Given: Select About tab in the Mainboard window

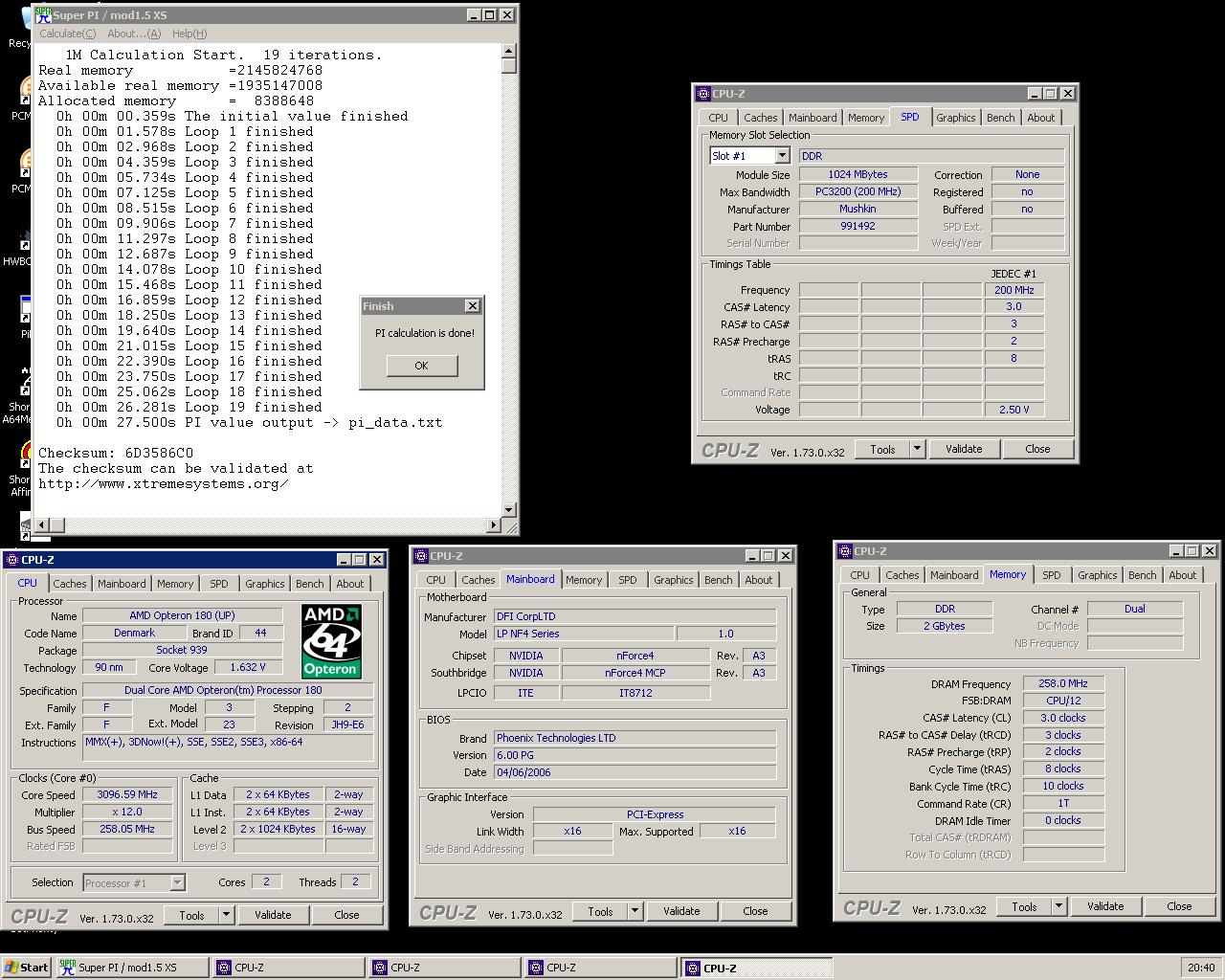Looking at the screenshot, I should 759,580.
